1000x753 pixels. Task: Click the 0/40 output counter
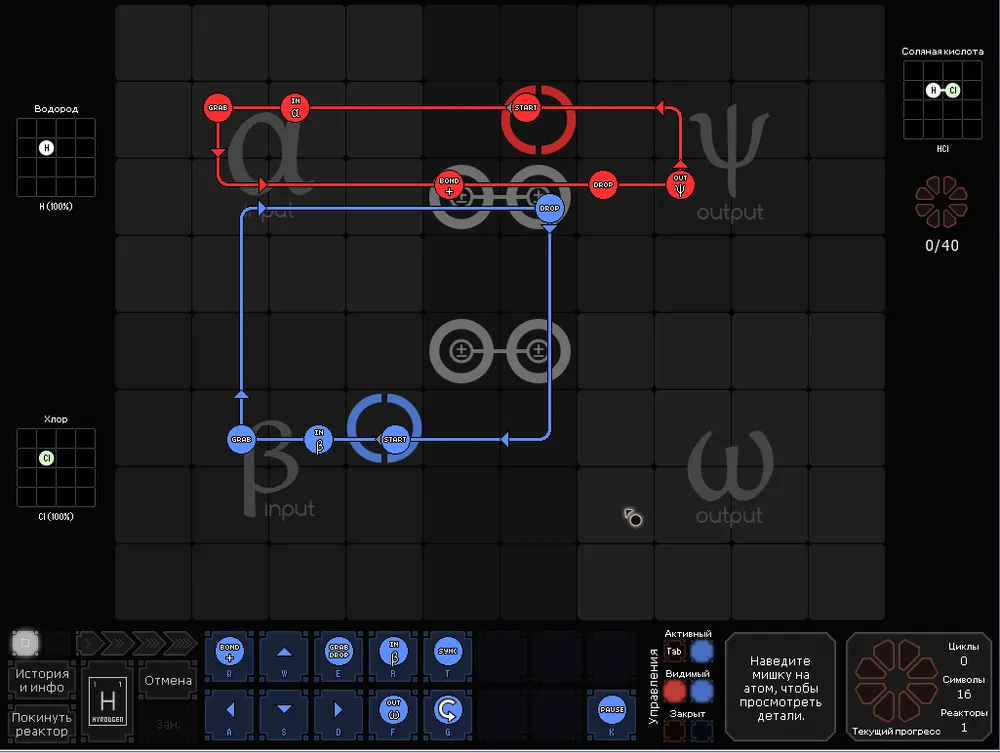[941, 245]
